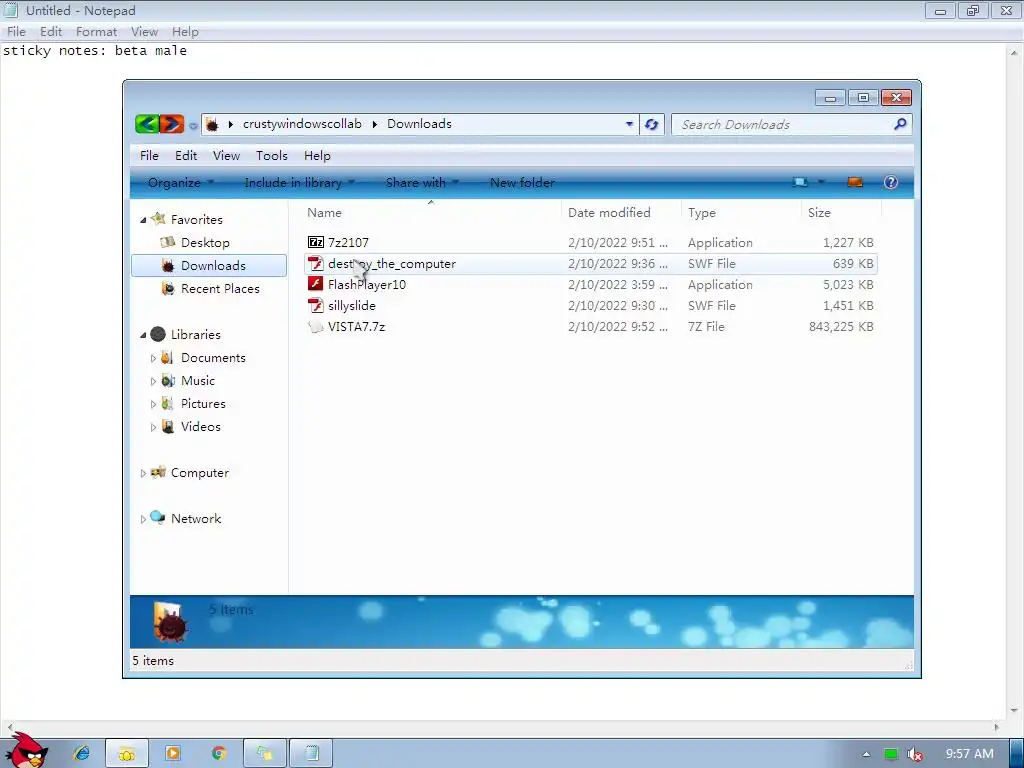Viewport: 1024px width, 768px height.
Task: Click the Angry Bird start button
Action: [26, 750]
